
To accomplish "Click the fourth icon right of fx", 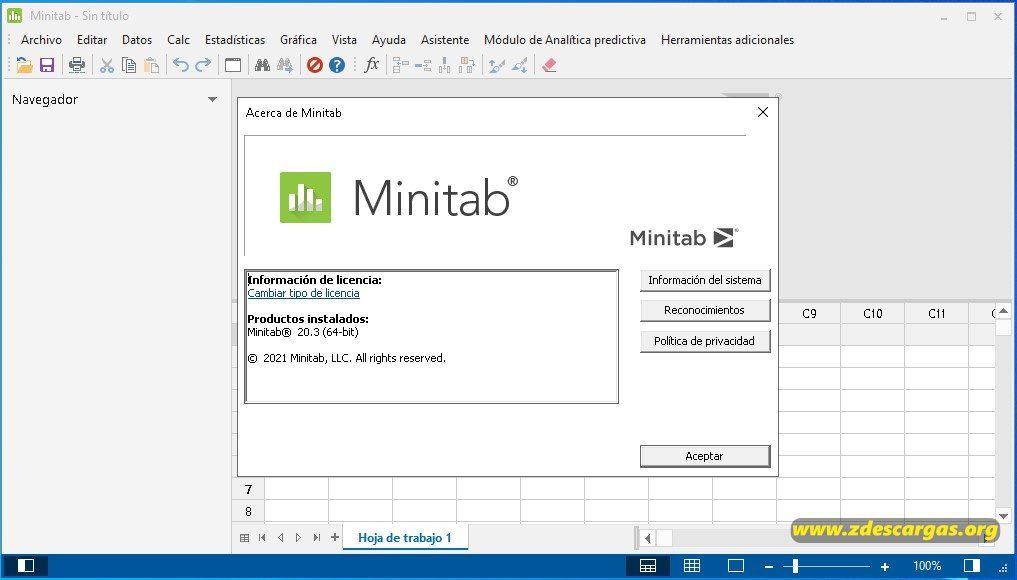I will [x=467, y=65].
